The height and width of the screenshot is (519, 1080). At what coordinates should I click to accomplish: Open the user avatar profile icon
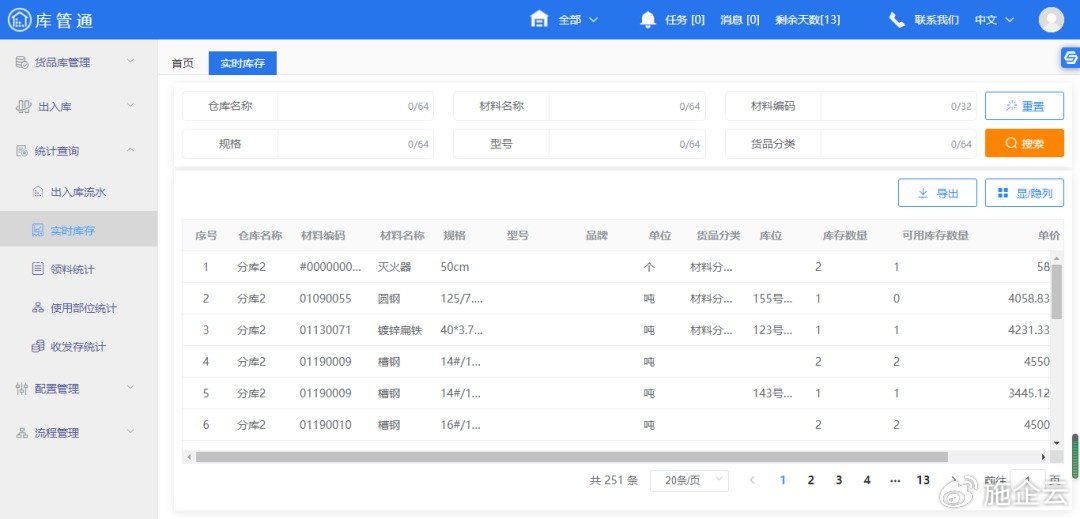(1051, 20)
